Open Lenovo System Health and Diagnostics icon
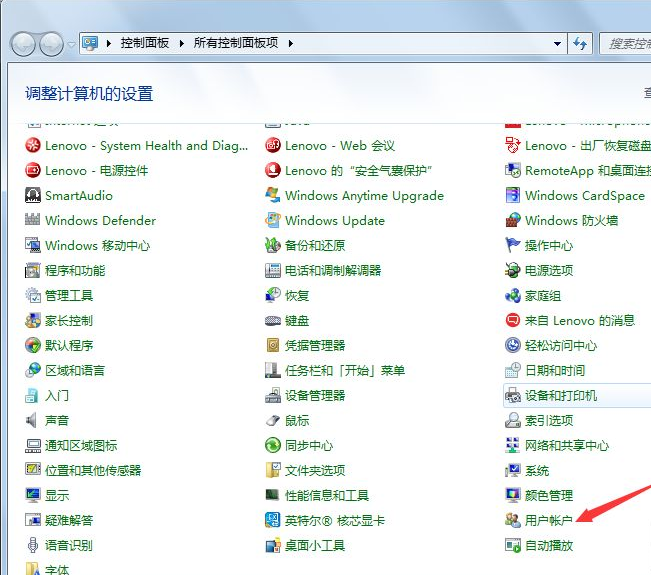Screen dimensions: 651x575 pyautogui.click(x=33, y=146)
